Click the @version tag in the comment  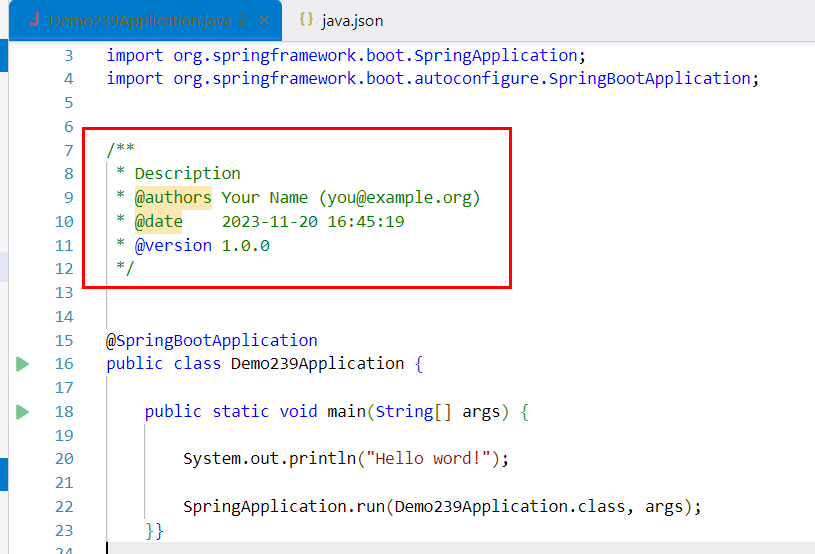tap(173, 245)
